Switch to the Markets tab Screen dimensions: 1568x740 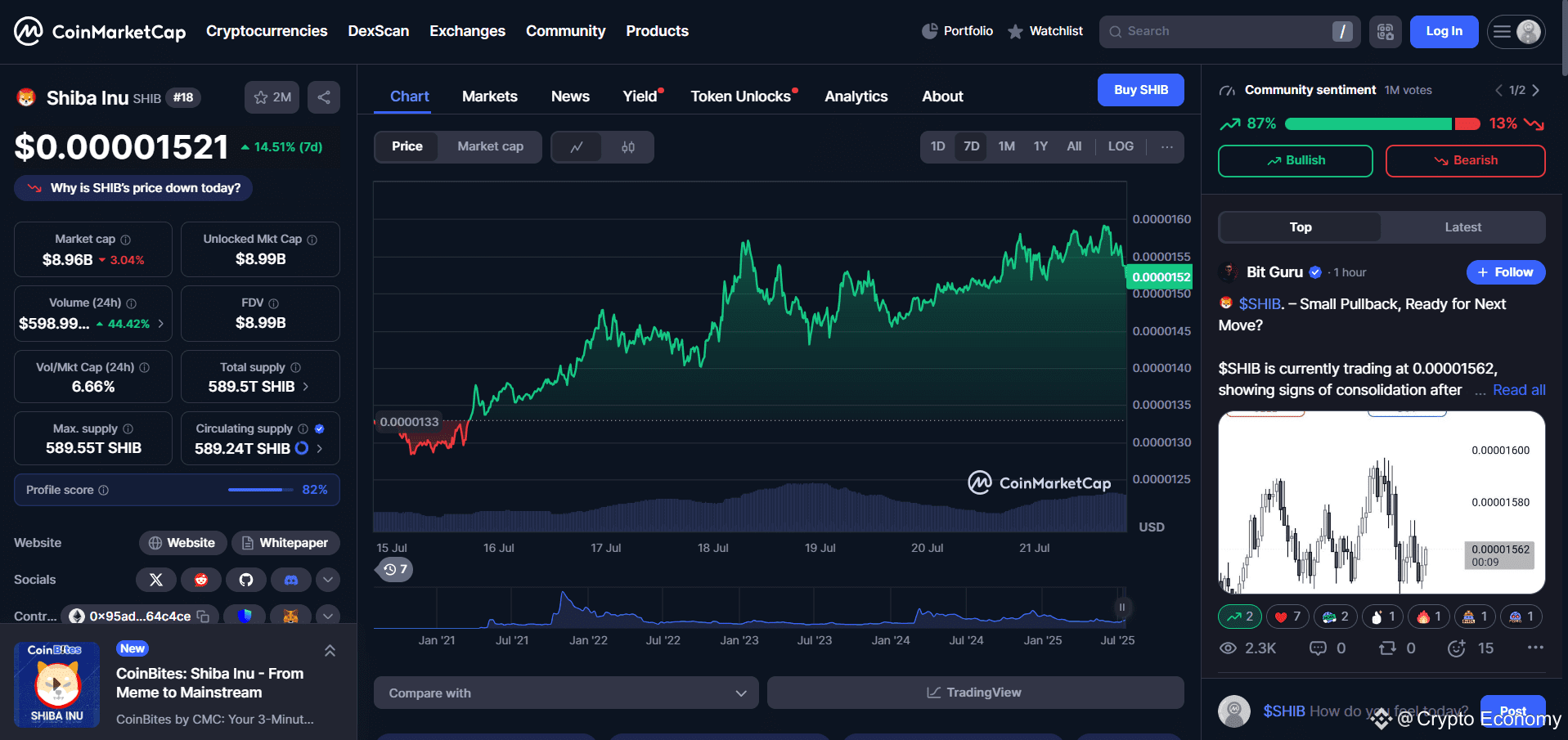point(489,96)
